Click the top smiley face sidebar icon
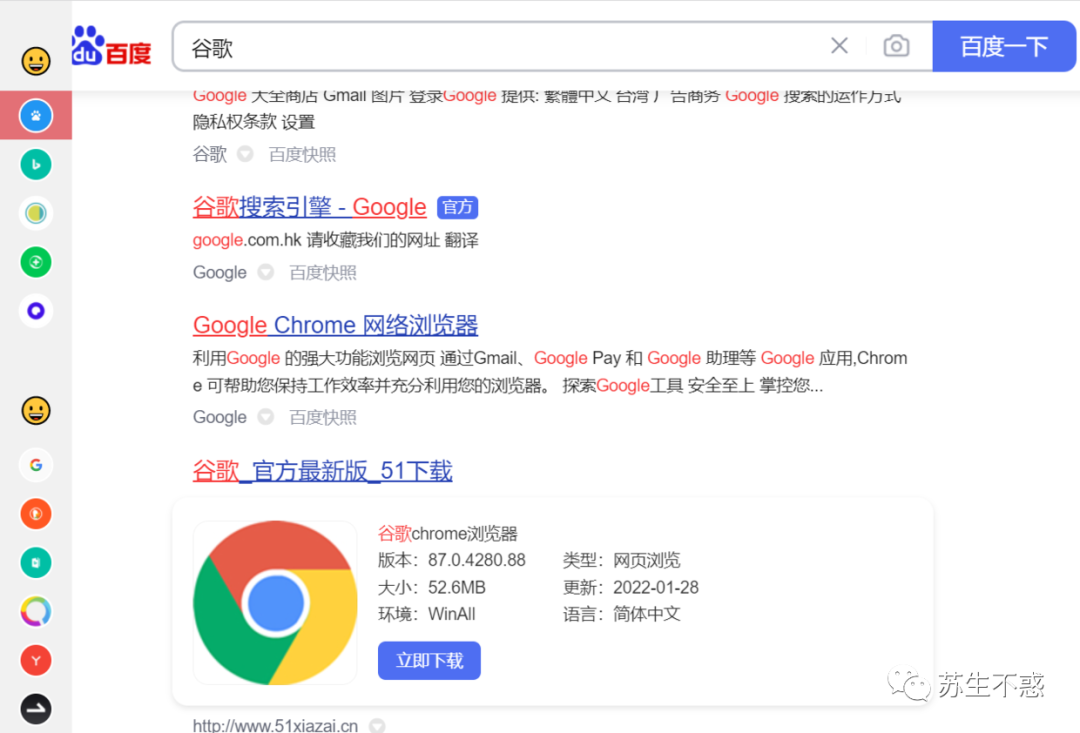 (36, 61)
